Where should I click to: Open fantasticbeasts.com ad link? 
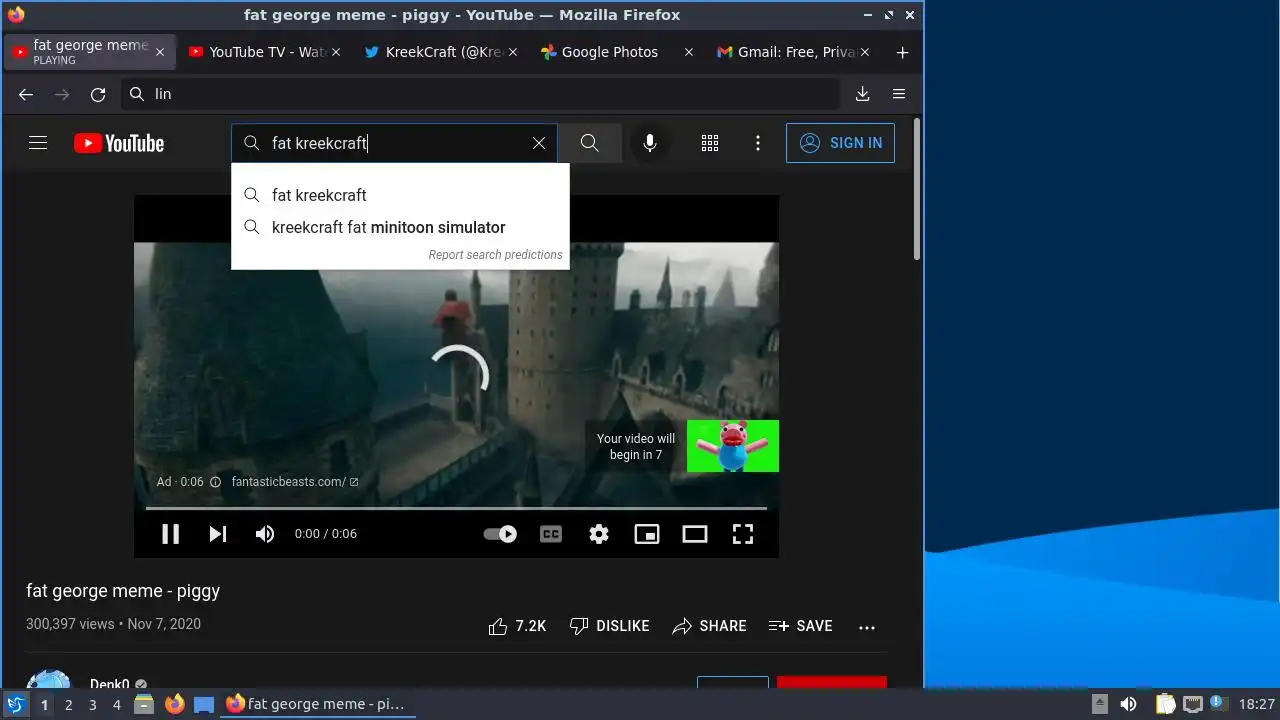coord(295,482)
